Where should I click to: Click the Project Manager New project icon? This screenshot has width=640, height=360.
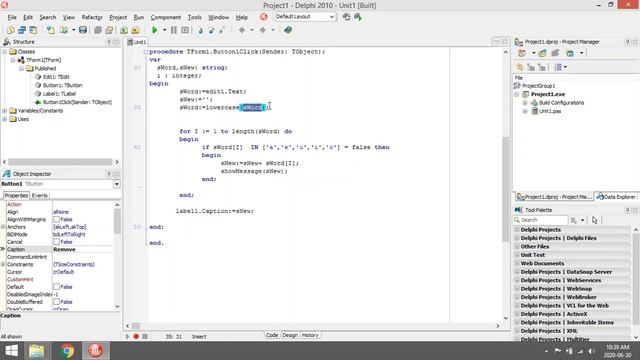point(542,53)
